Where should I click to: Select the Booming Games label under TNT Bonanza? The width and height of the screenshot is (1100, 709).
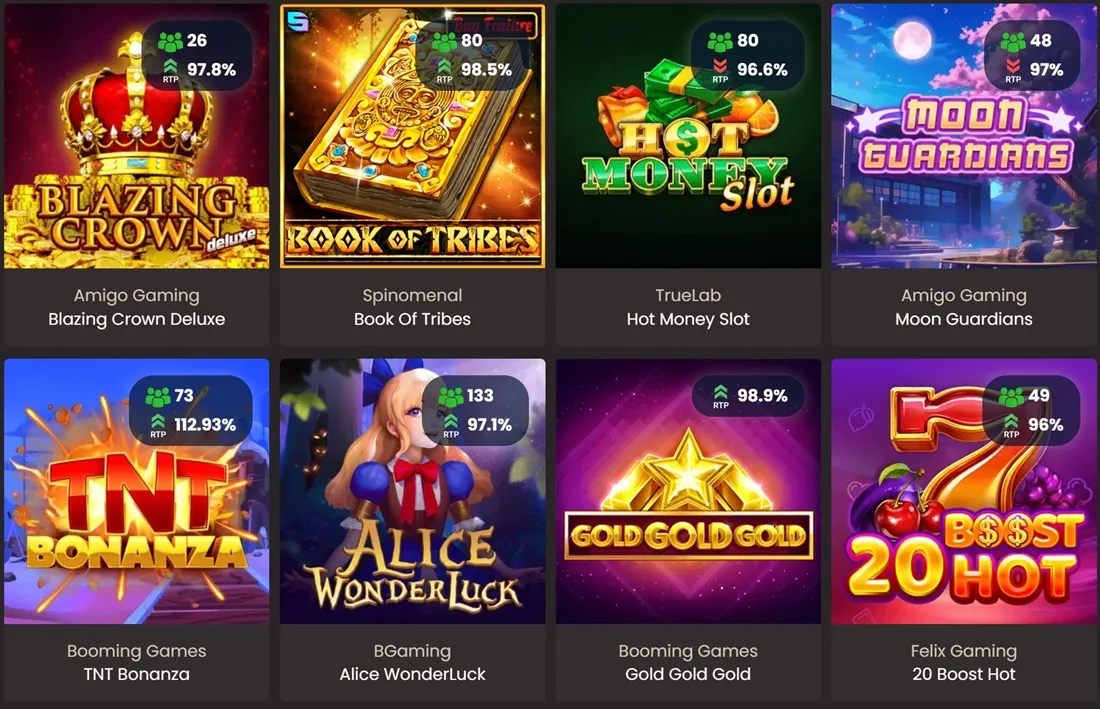point(137,651)
